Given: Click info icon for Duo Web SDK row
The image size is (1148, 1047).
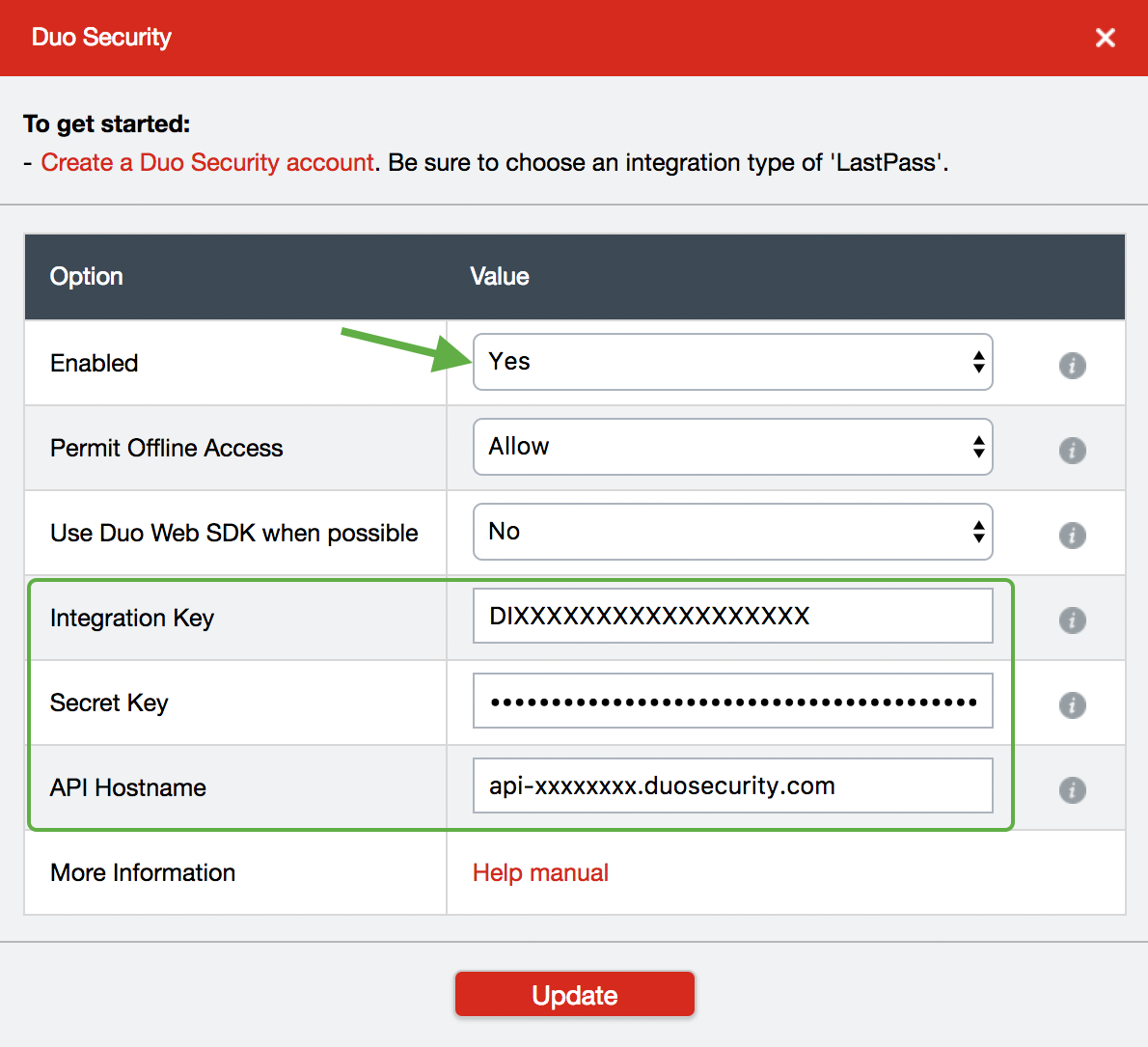Looking at the screenshot, I should tap(1072, 536).
